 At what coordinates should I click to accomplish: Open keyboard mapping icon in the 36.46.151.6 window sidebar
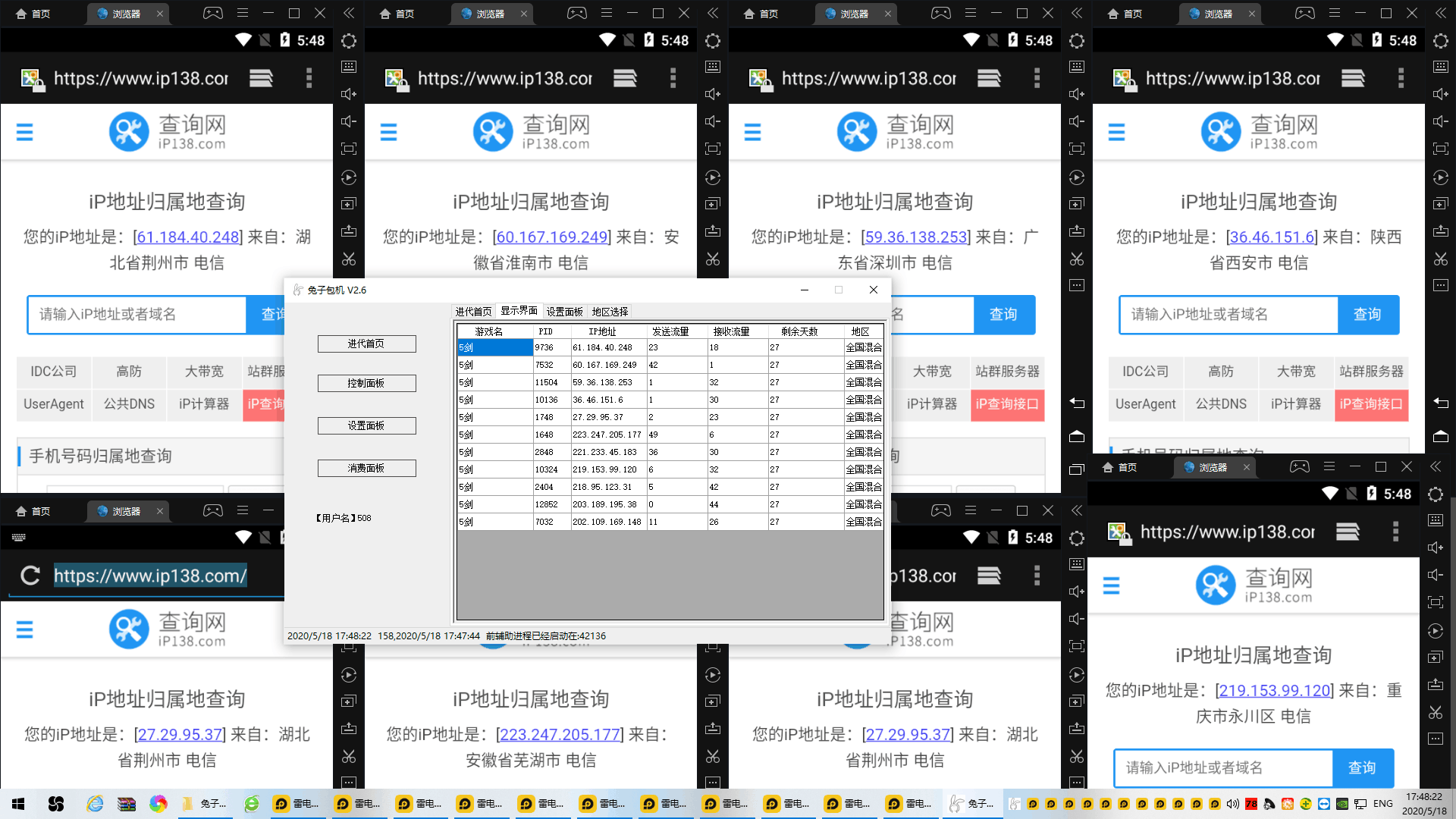click(1441, 67)
